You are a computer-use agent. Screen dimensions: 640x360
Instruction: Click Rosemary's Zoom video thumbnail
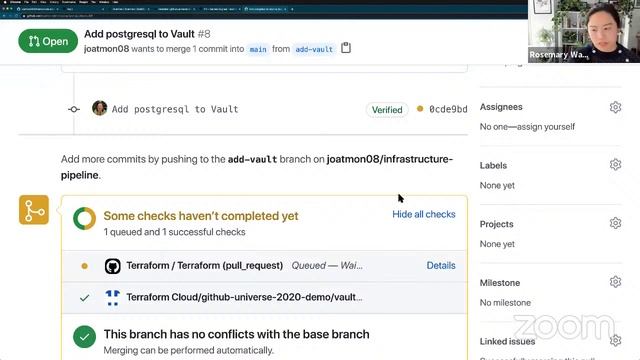click(584, 31)
